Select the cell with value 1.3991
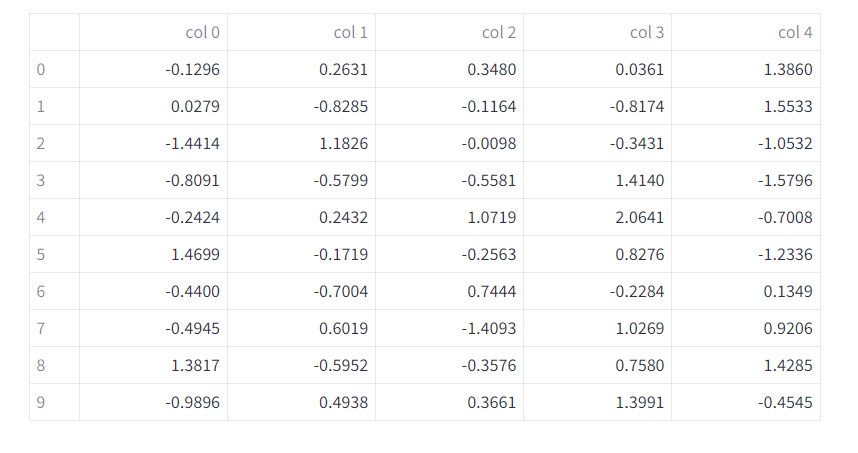 click(x=598, y=402)
